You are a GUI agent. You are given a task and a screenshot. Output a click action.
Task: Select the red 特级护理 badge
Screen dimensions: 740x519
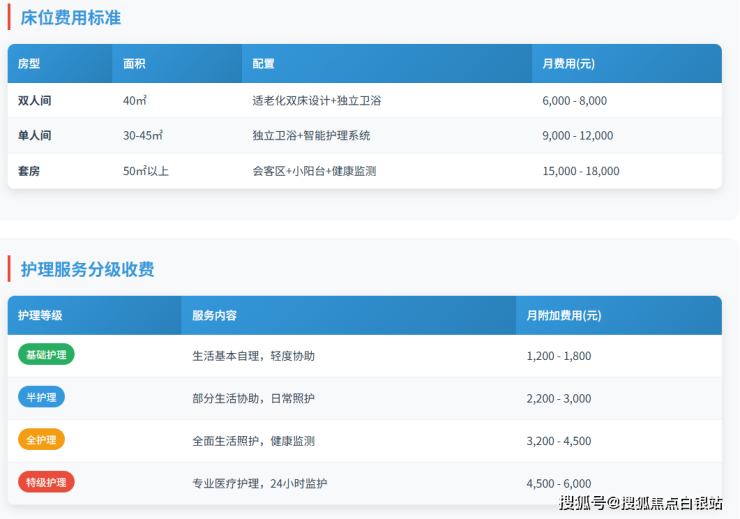coord(46,482)
